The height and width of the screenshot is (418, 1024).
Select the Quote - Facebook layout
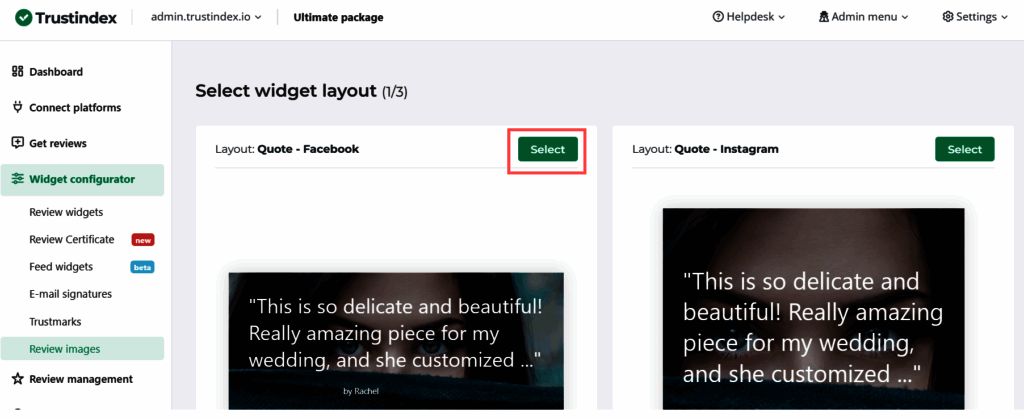547,149
